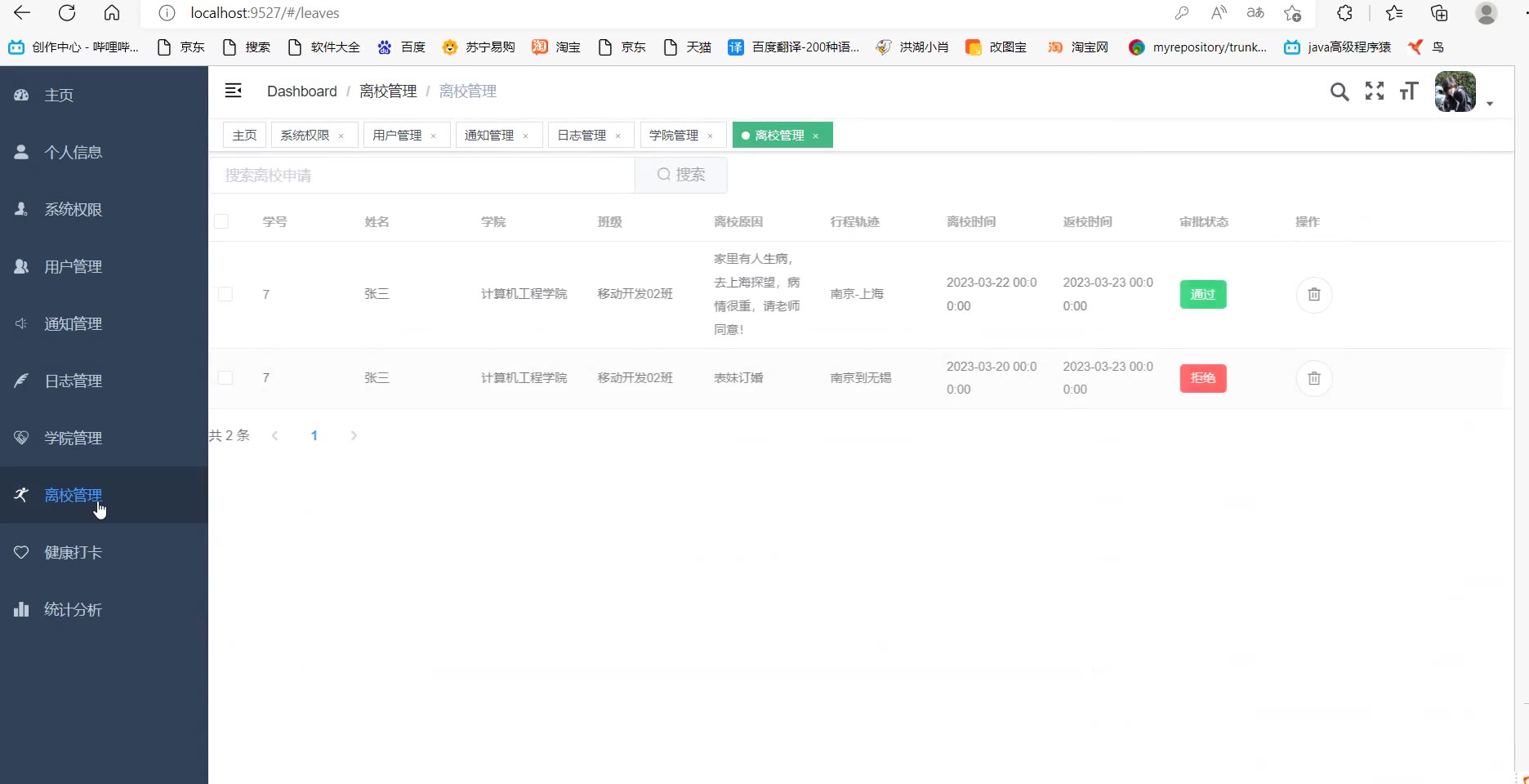Select page 1 in pagination
The width and height of the screenshot is (1529, 784).
click(314, 435)
